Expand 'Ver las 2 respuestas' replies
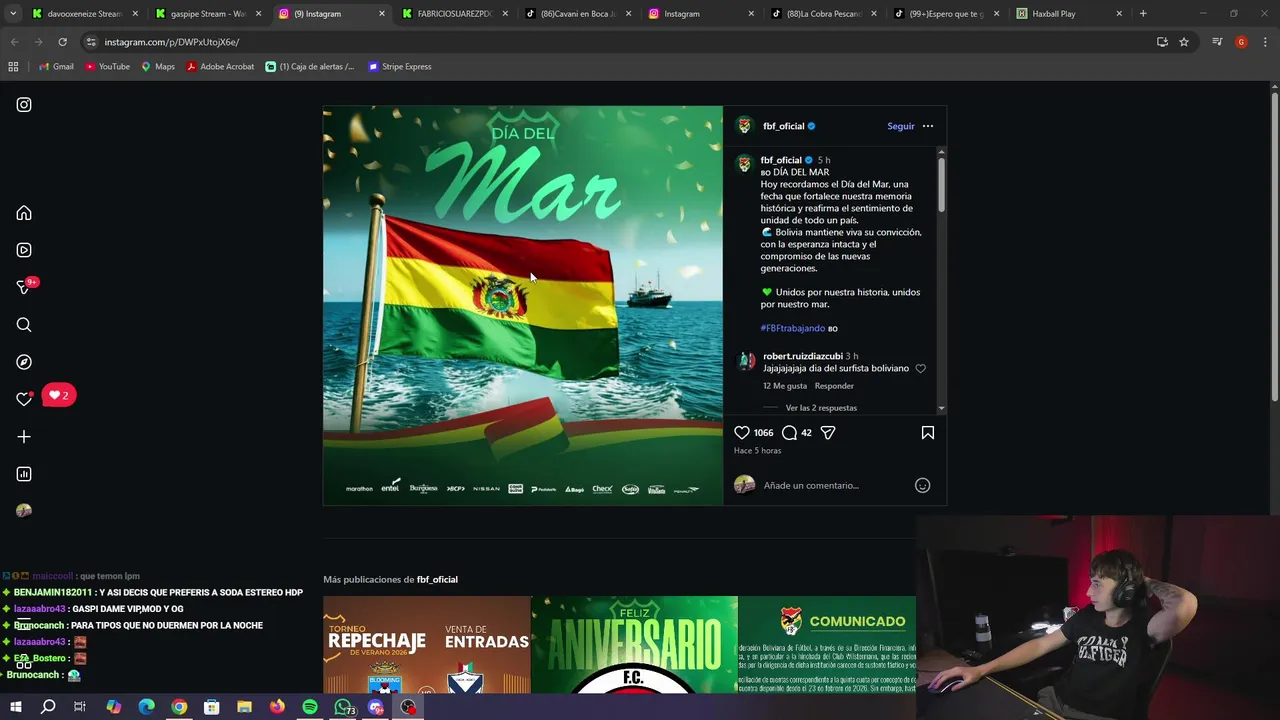This screenshot has height=720, width=1280. 821,408
